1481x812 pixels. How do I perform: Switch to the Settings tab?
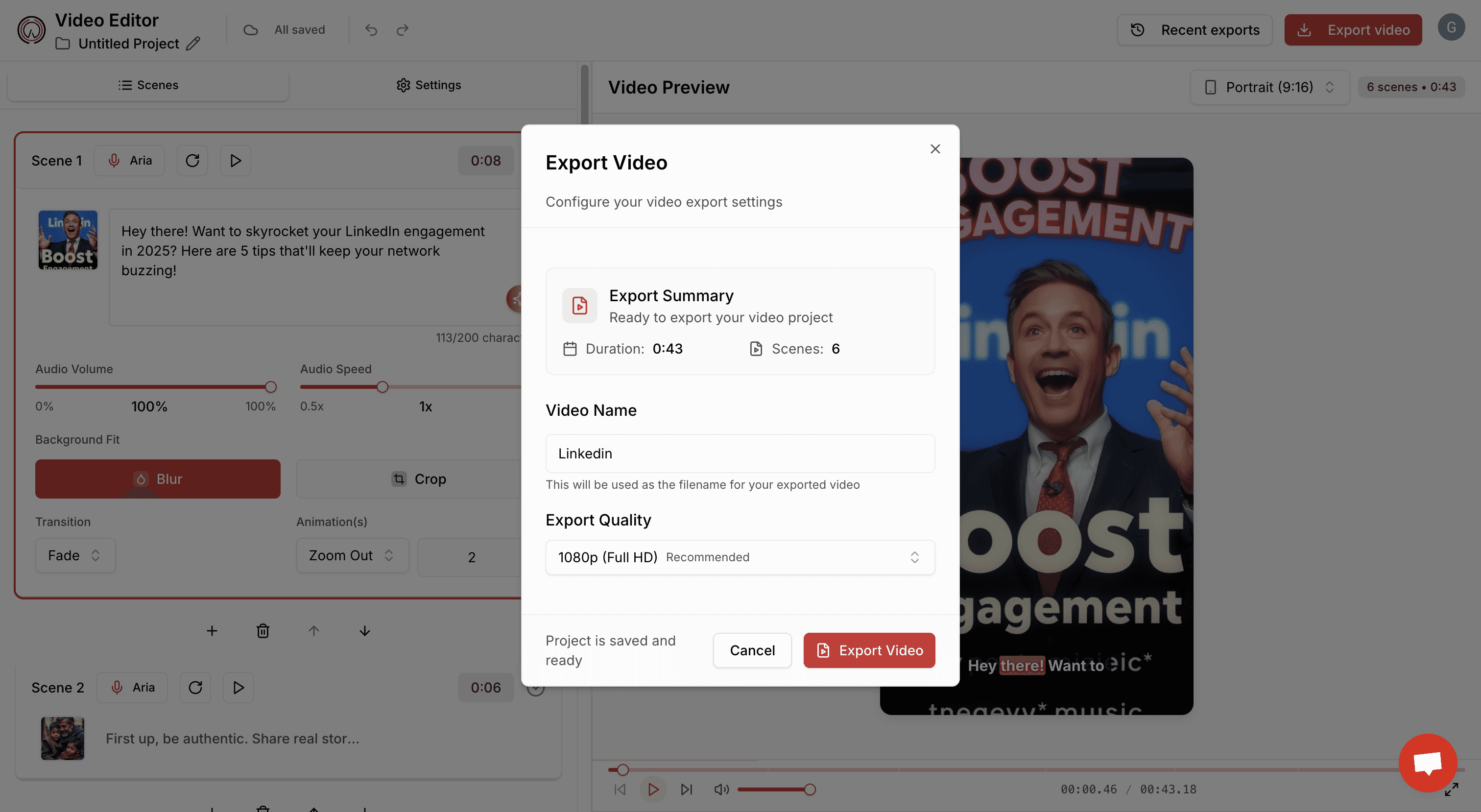(x=429, y=85)
